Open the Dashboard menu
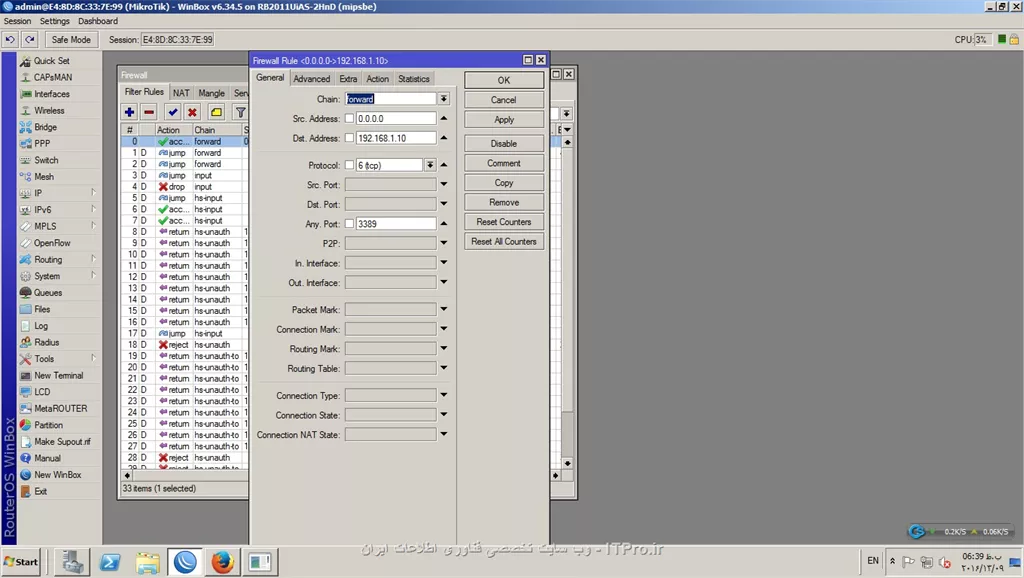 coord(98,21)
